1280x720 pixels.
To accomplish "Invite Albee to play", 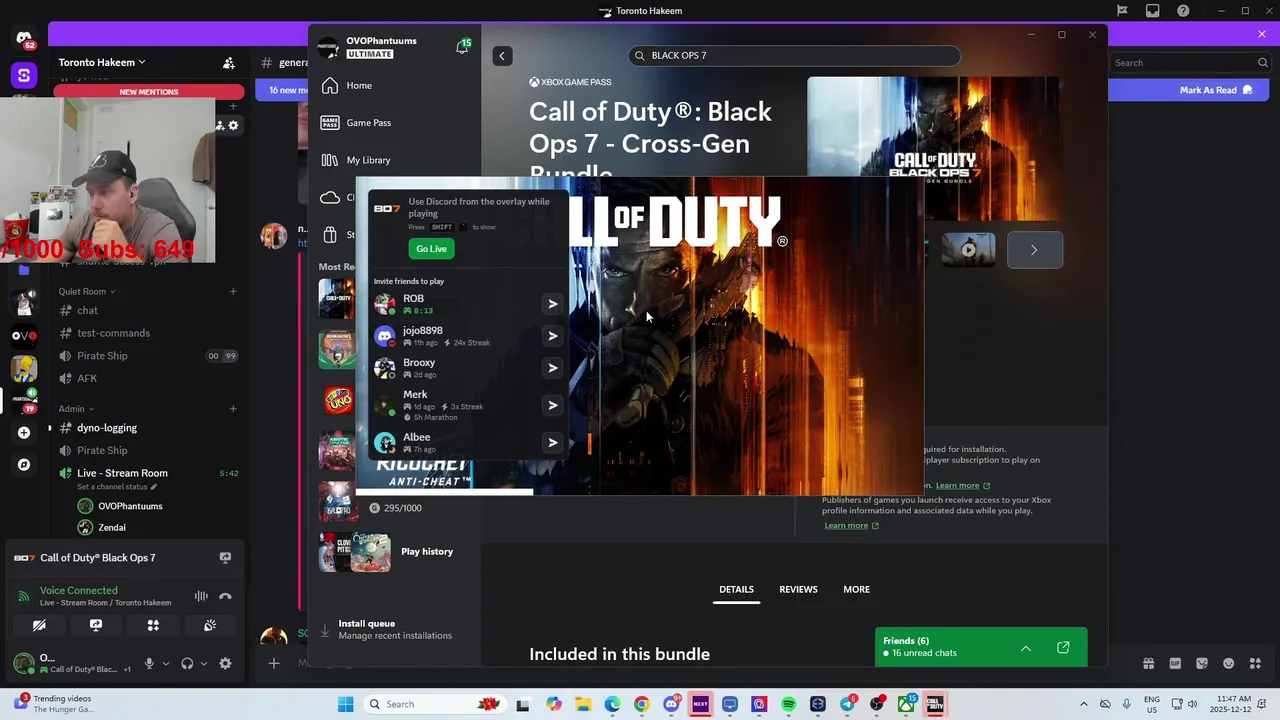I will tap(552, 442).
